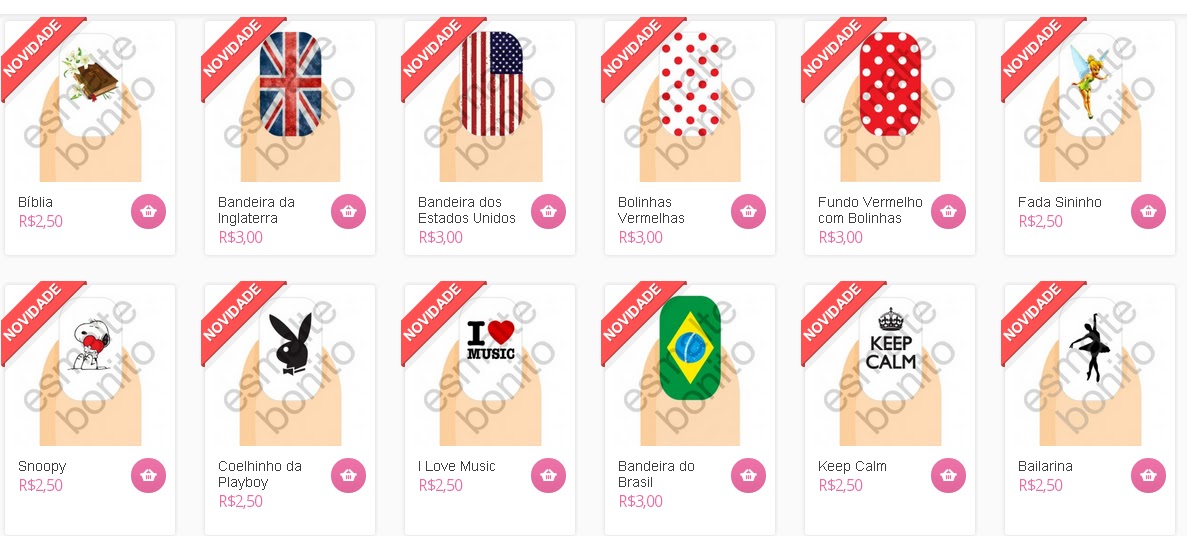1187x536 pixels.
Task: Add Bandeira da Inglaterra to cart
Action: 348,211
